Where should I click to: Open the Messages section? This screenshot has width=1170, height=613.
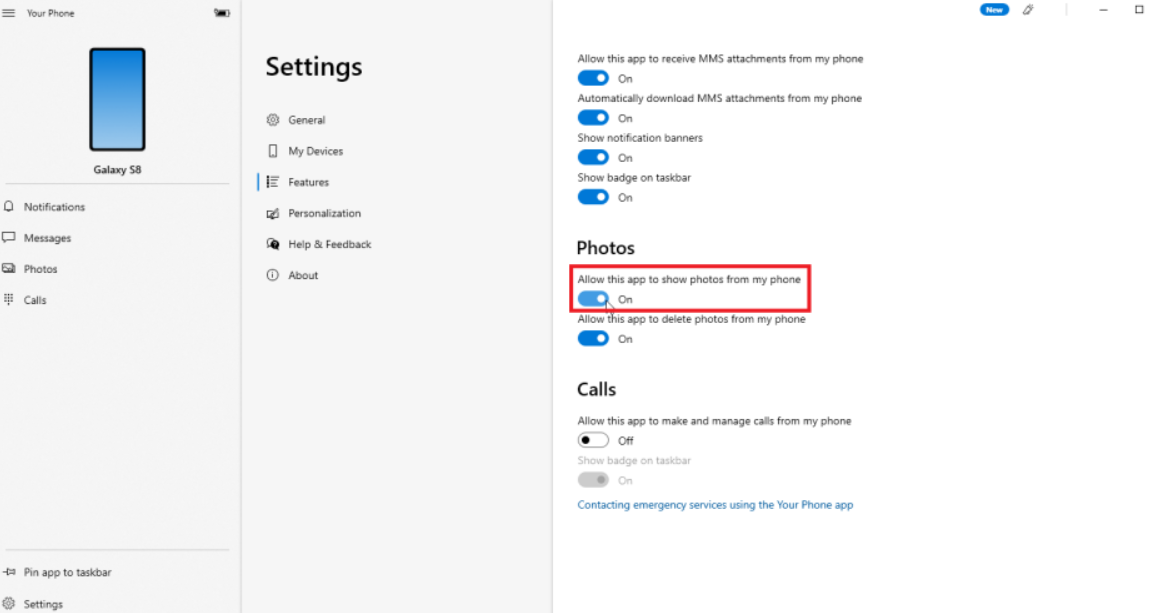click(x=47, y=238)
